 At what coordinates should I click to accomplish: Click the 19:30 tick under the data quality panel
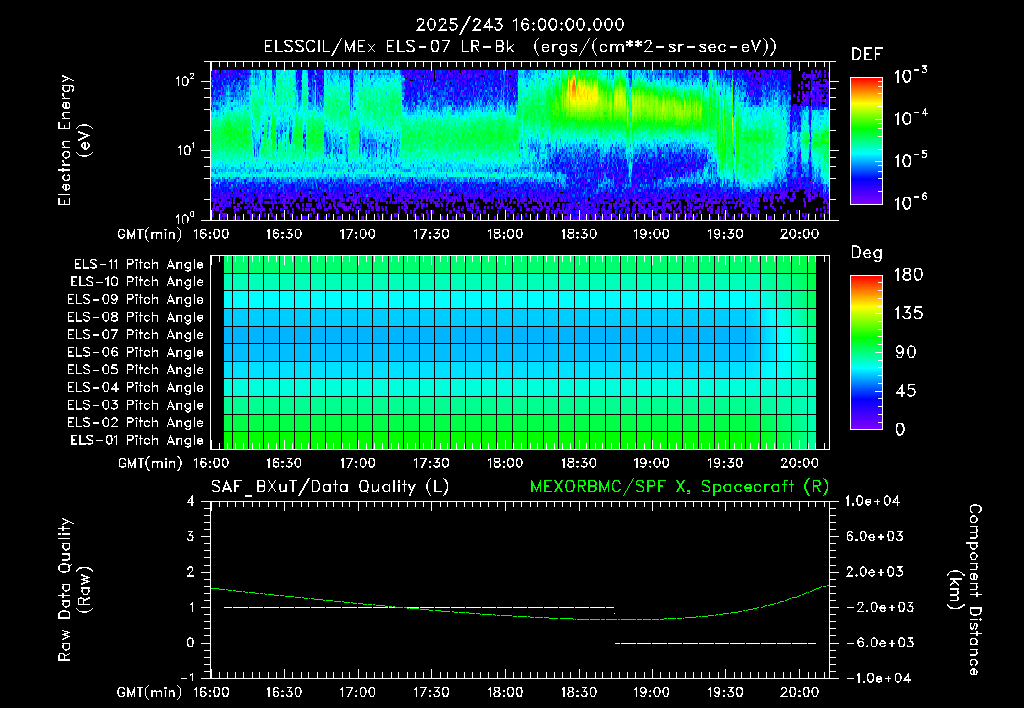pyautogui.click(x=725, y=692)
